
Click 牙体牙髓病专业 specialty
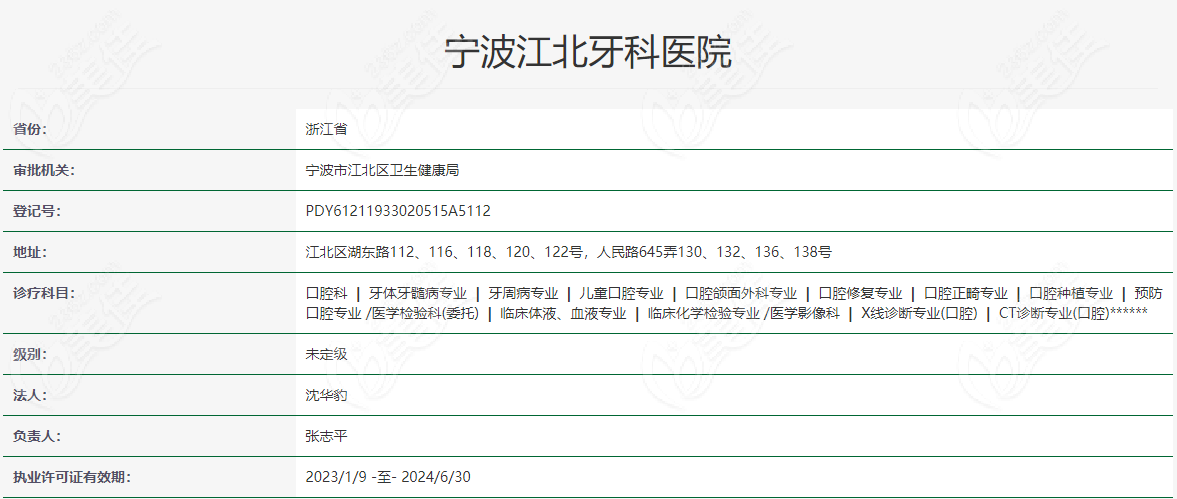pos(417,293)
